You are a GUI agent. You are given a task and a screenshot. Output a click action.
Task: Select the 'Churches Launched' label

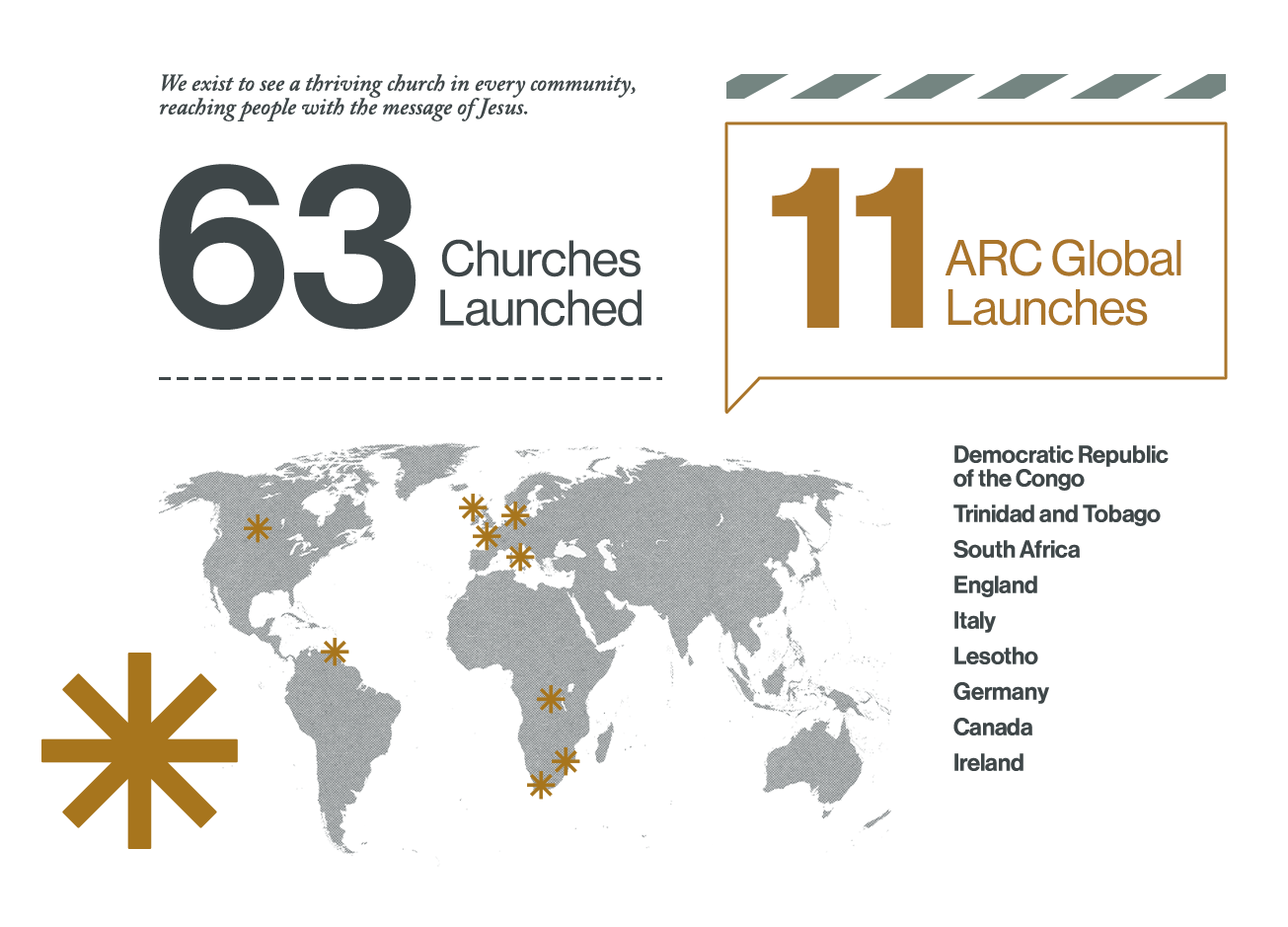tap(540, 283)
